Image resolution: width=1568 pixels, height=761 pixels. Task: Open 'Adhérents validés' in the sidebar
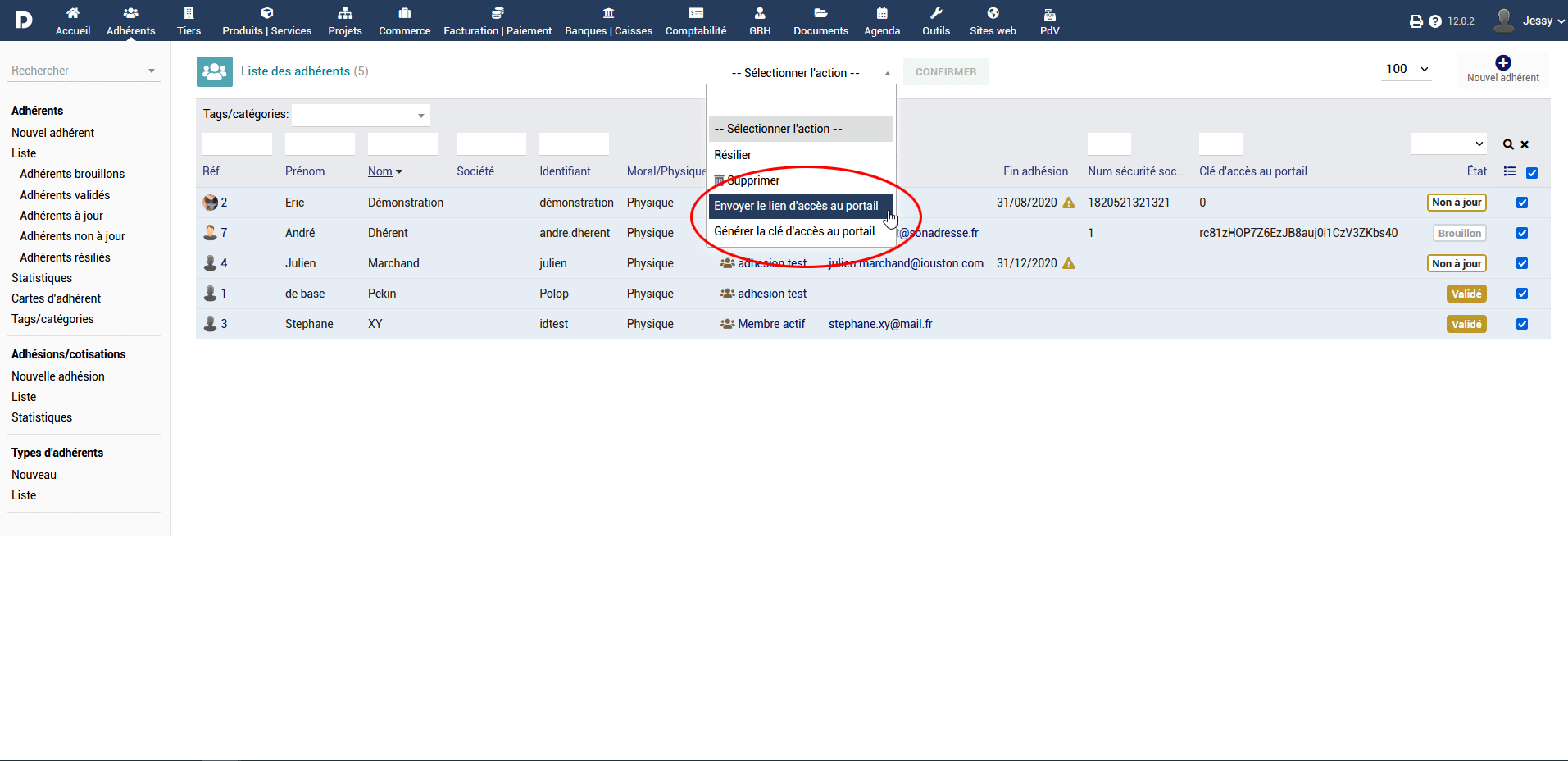click(65, 195)
